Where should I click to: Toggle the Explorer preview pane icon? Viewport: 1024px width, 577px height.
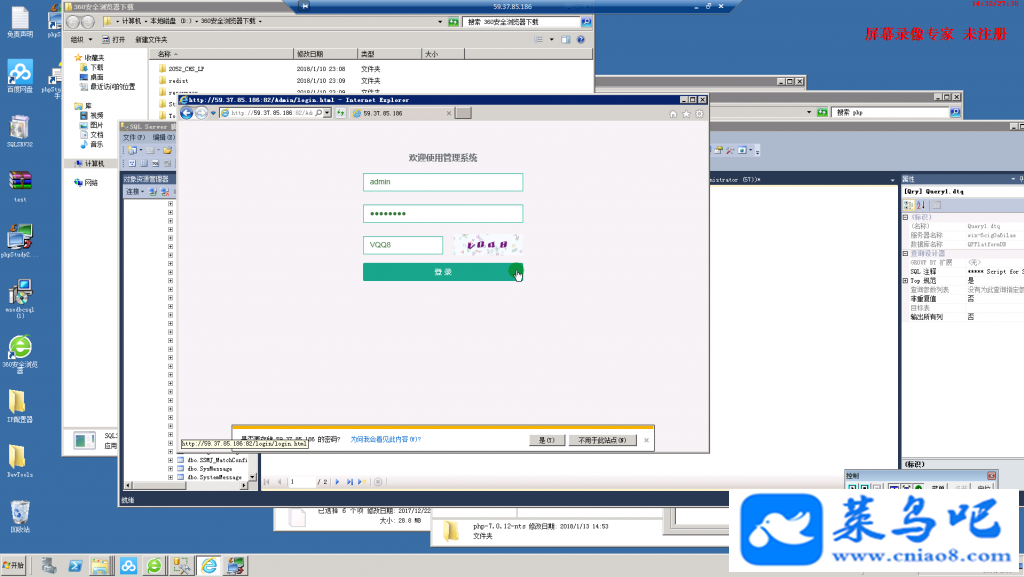[566, 40]
